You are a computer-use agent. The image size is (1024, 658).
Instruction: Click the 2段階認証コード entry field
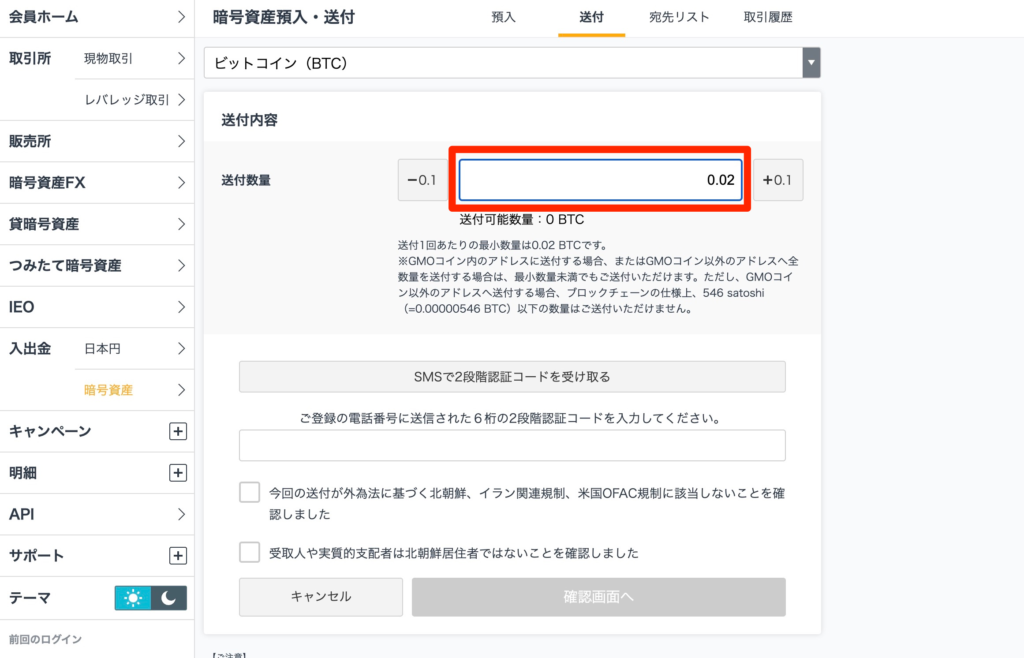pos(511,445)
